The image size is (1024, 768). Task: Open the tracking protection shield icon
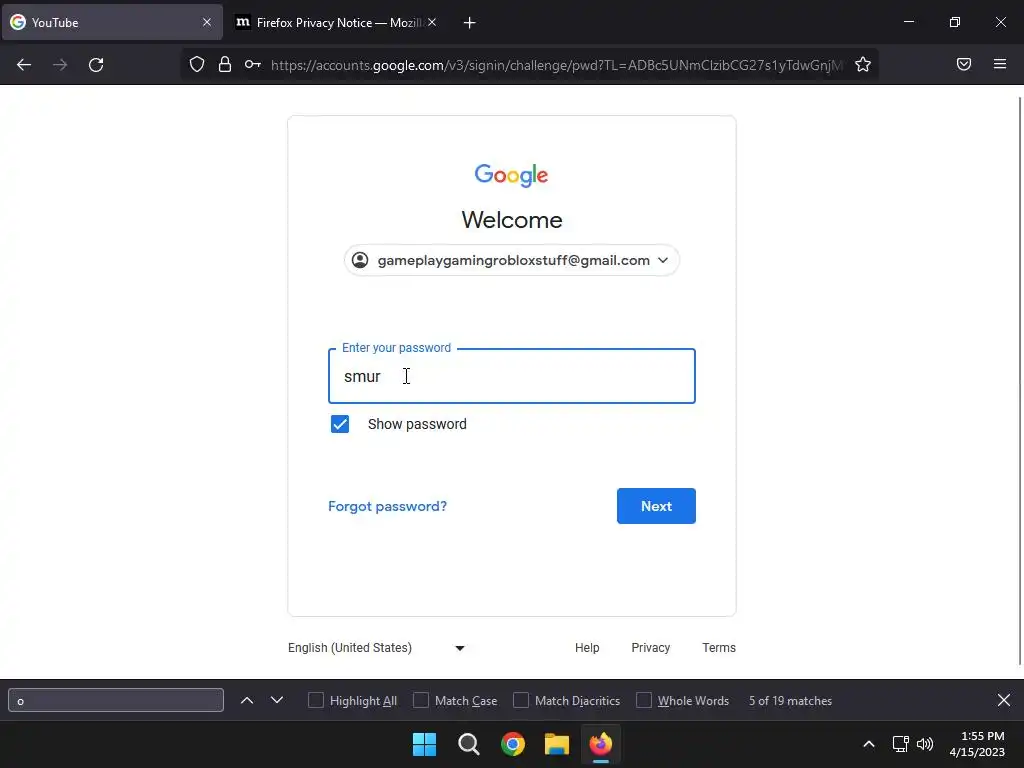(x=197, y=64)
